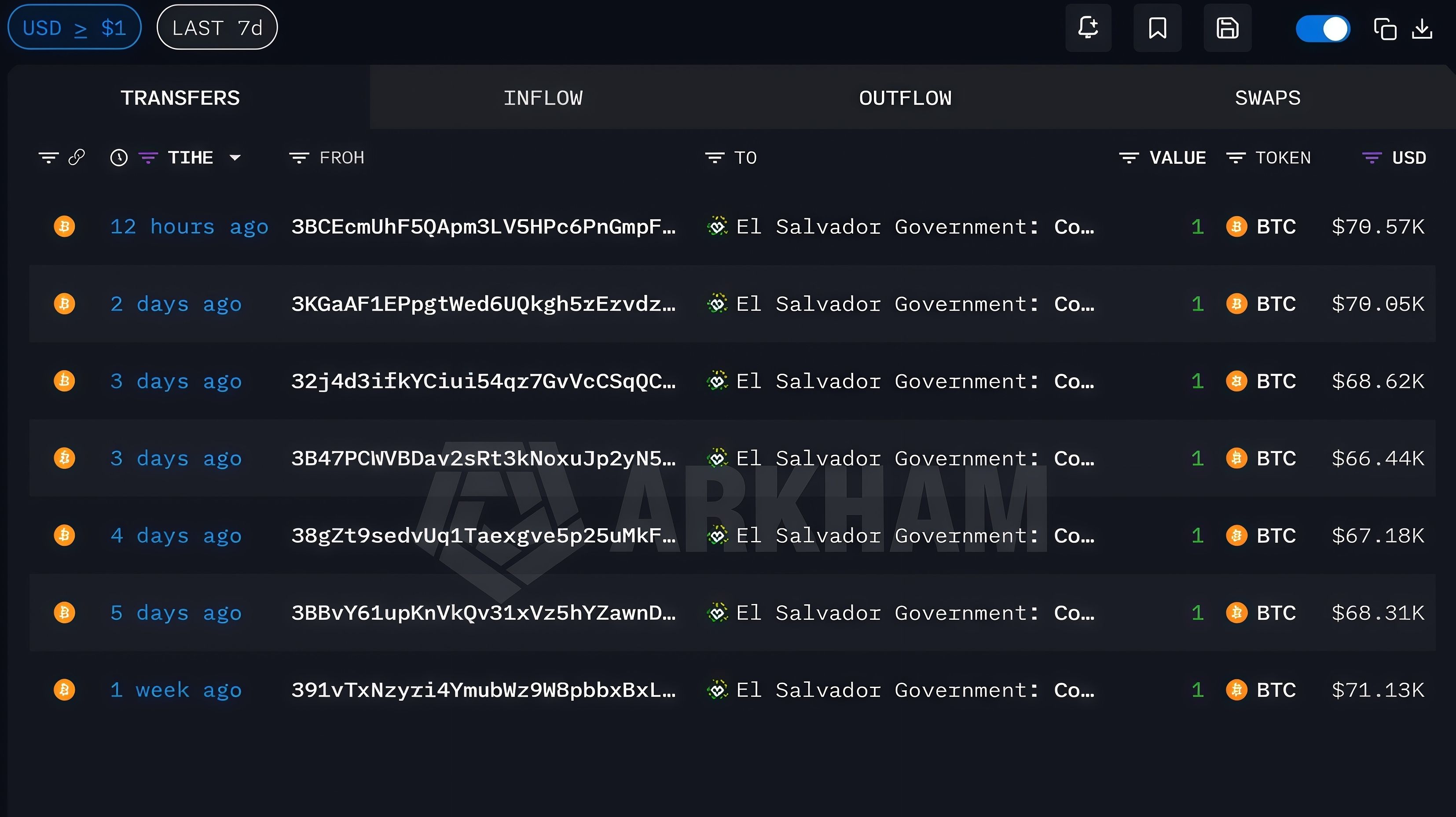
Task: Toggle the TIME column filter icon
Action: (148, 158)
